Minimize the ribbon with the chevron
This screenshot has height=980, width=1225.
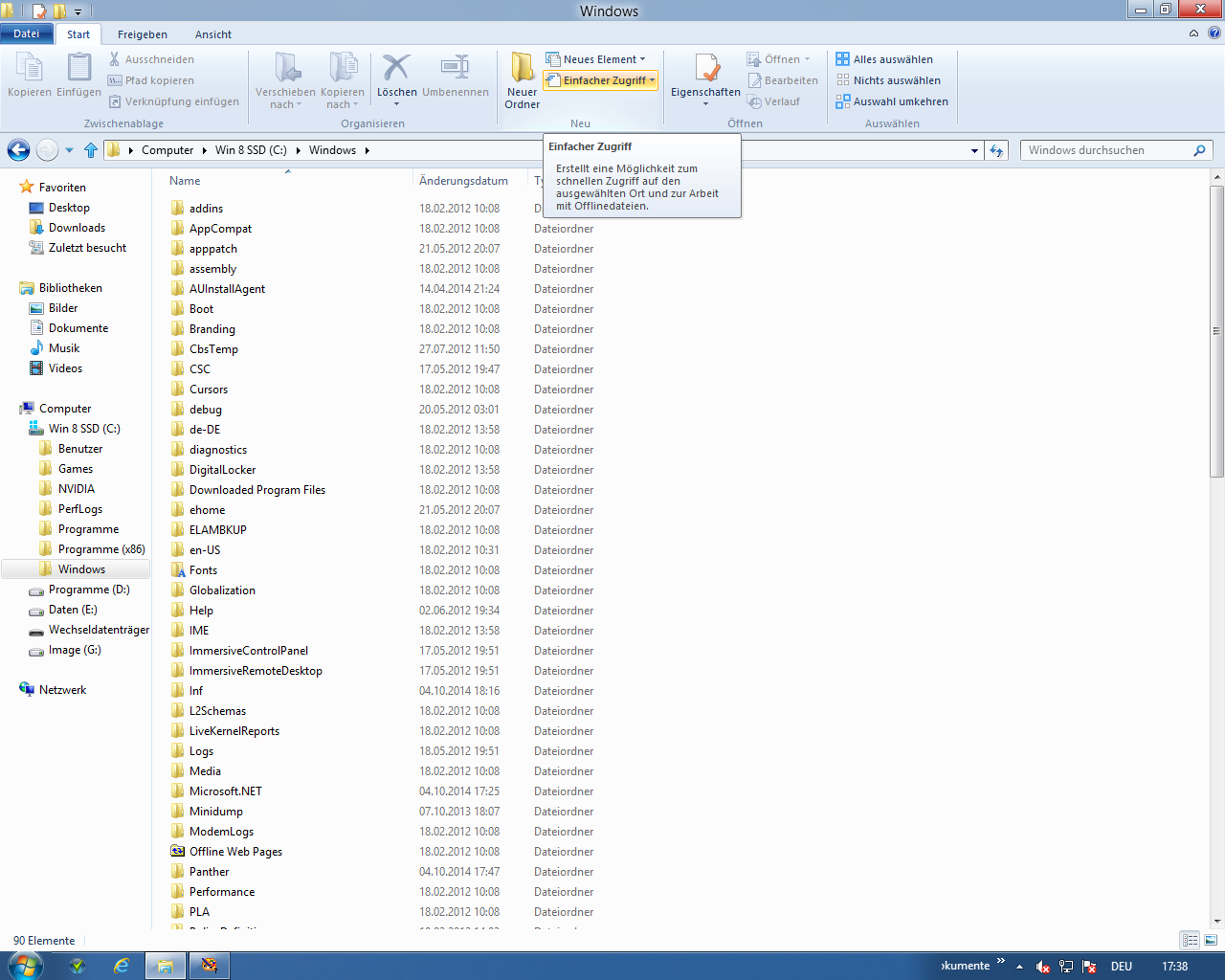coord(1193,33)
